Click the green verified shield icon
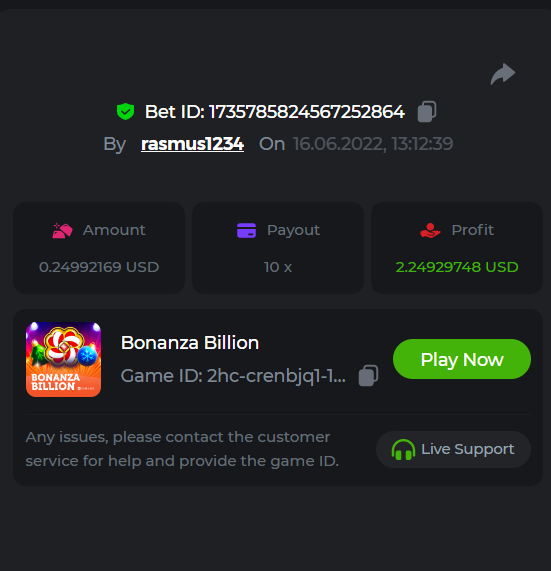The height and width of the screenshot is (571, 551). (125, 111)
